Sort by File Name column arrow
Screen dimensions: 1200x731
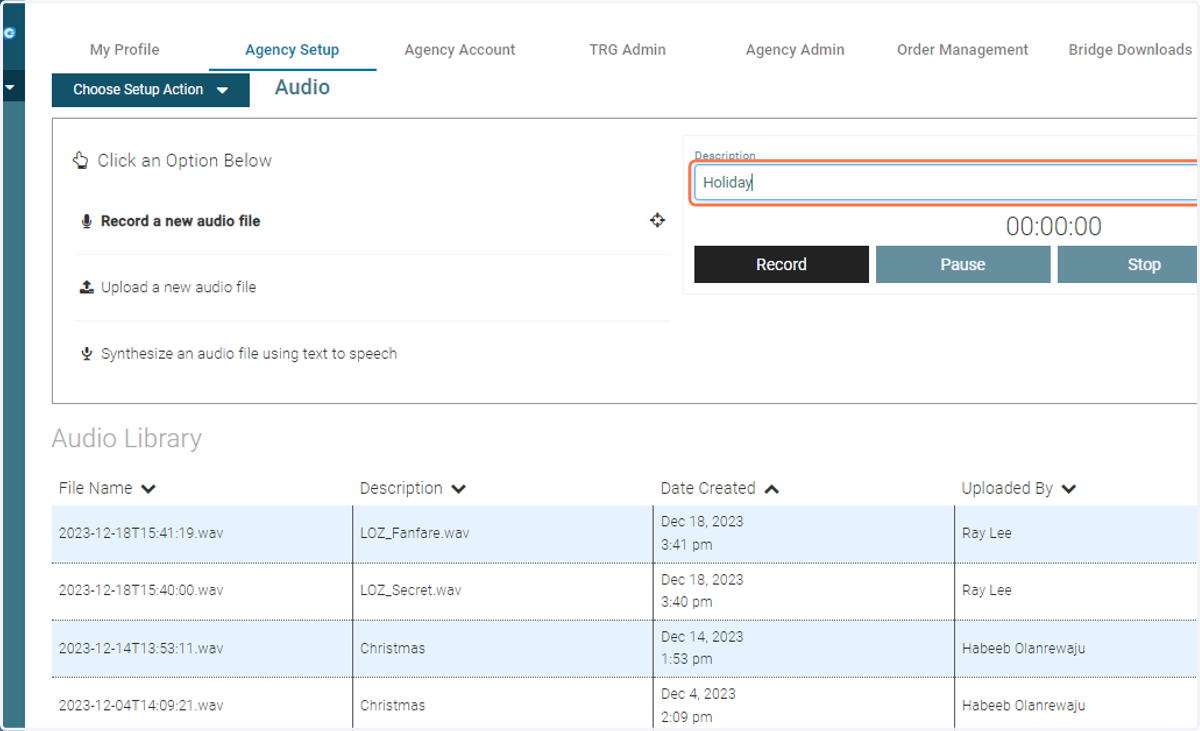pyautogui.click(x=148, y=489)
